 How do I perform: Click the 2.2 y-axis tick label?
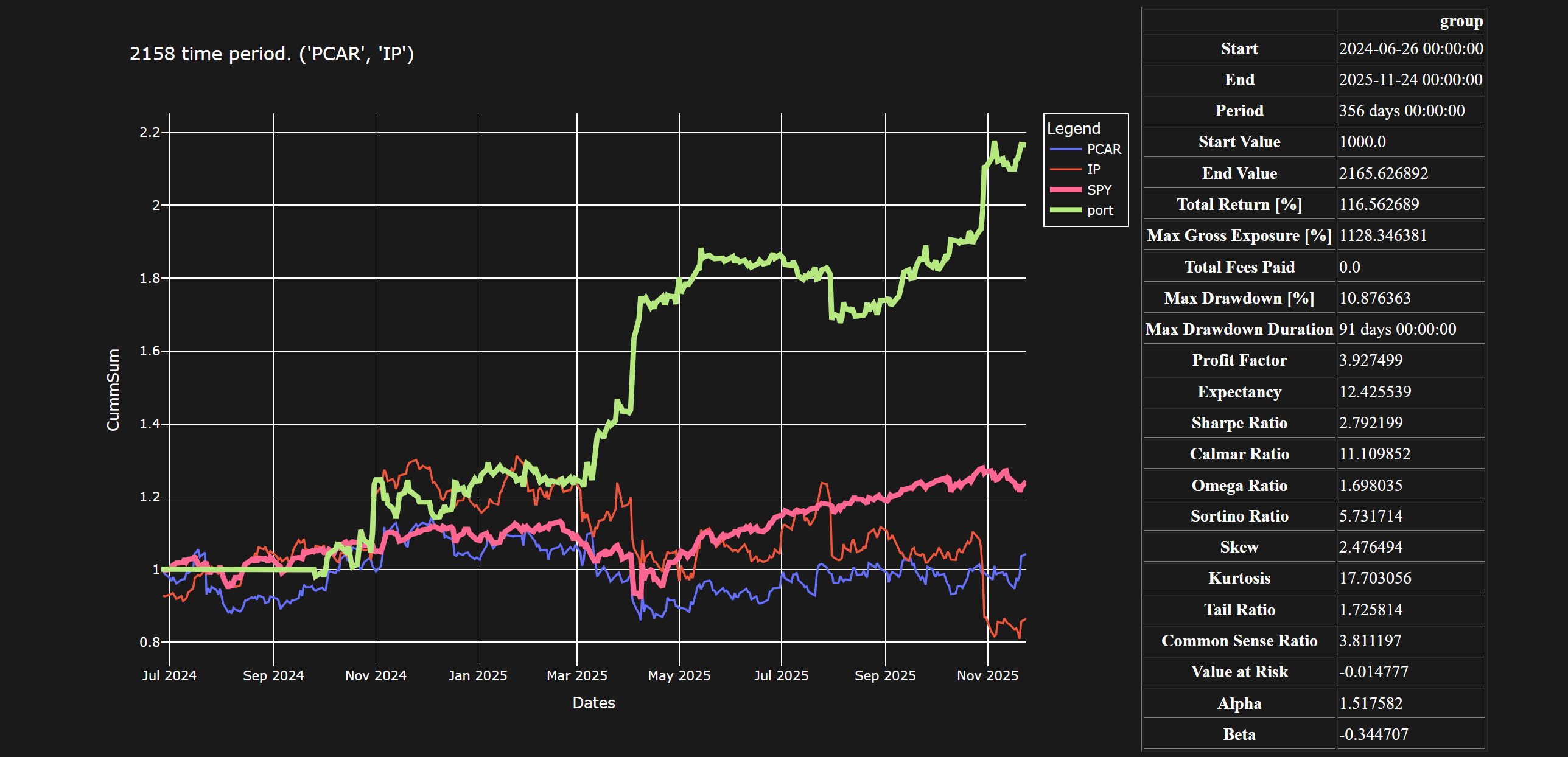point(150,132)
